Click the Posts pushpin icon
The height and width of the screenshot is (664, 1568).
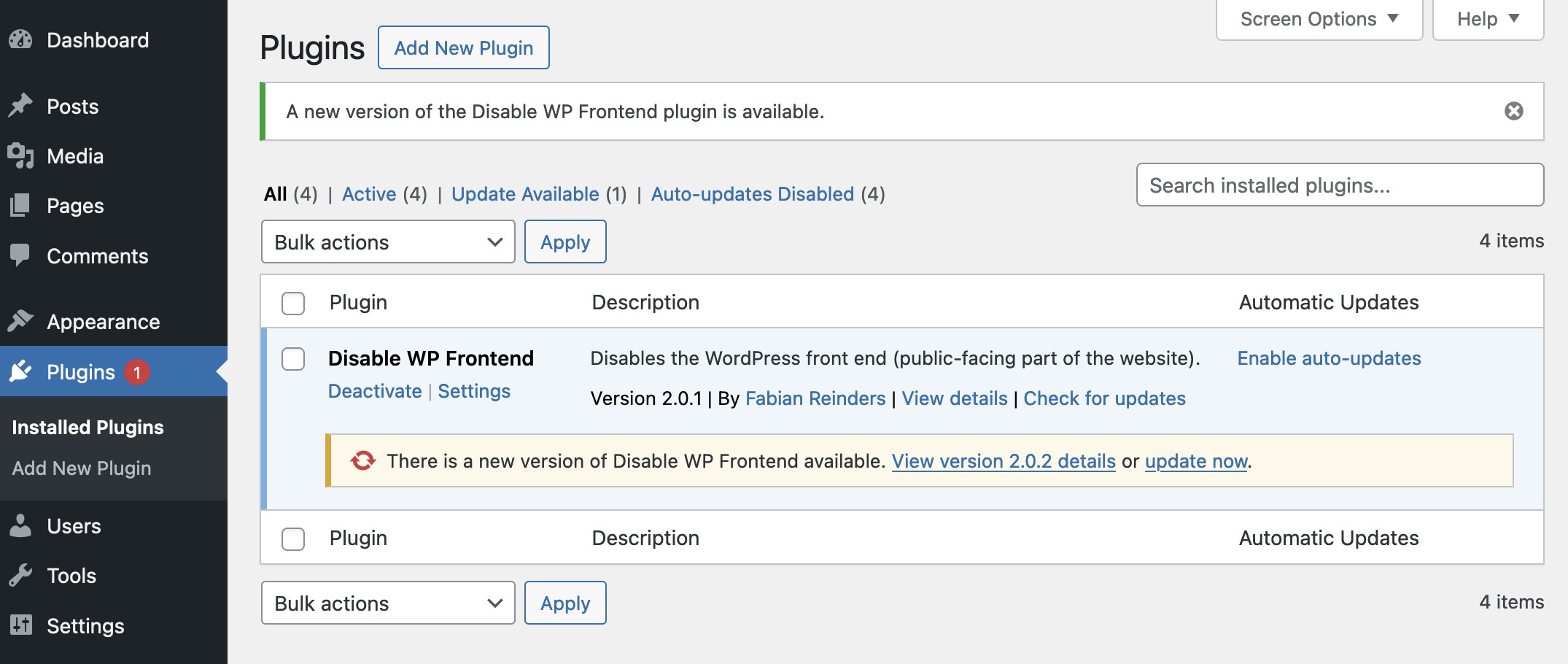pyautogui.click(x=21, y=106)
